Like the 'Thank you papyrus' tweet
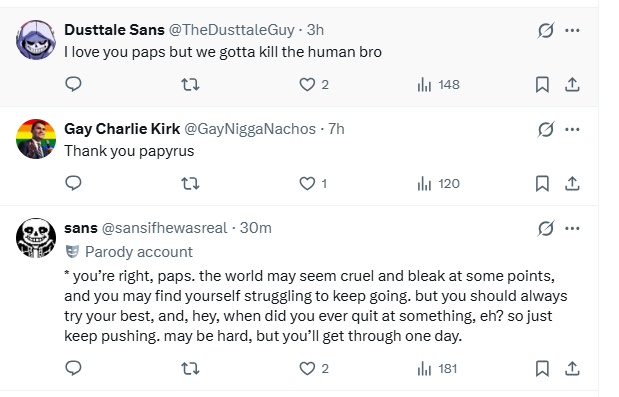 pos(313,184)
